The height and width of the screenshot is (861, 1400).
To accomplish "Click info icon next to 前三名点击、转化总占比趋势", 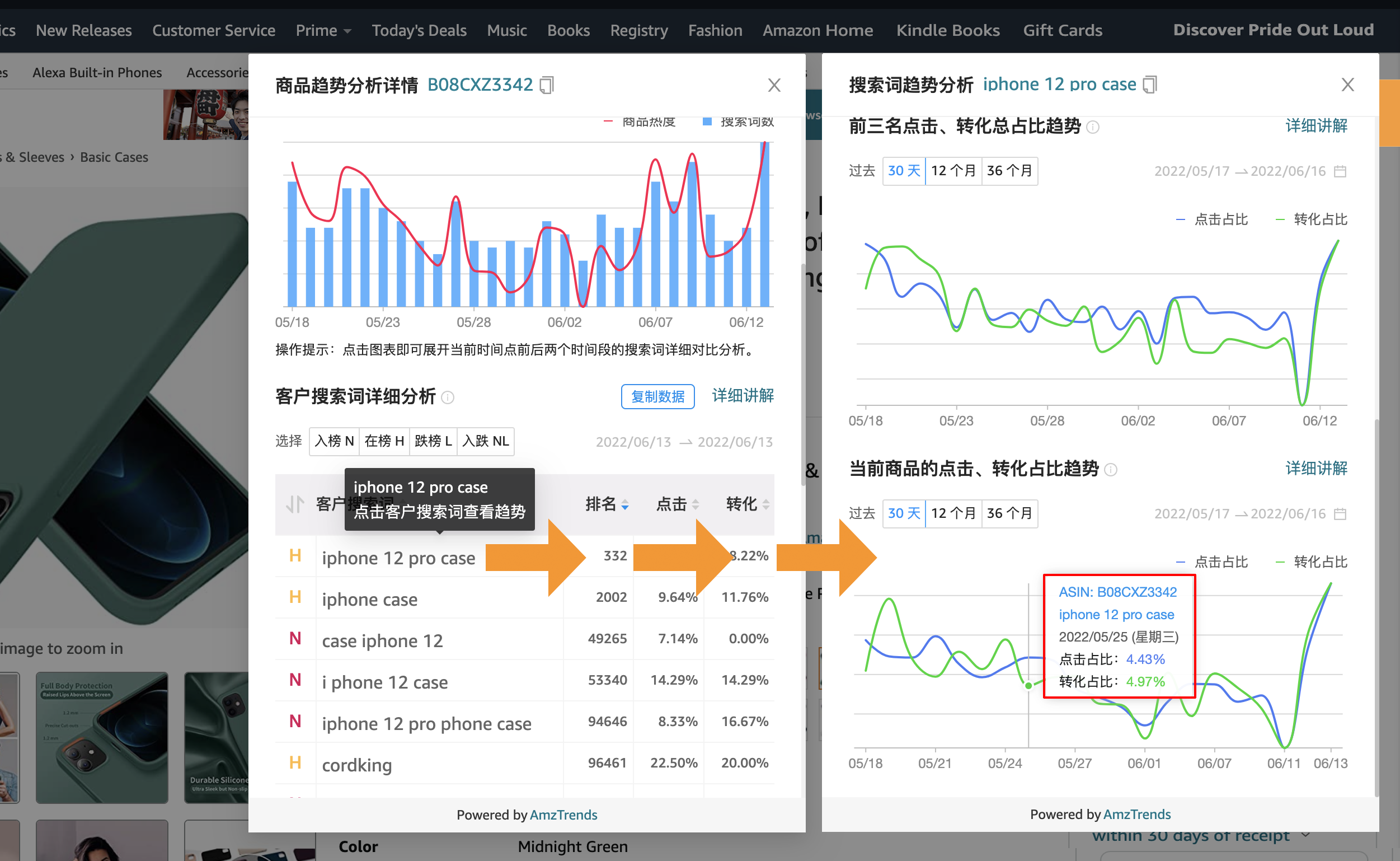I will (x=1093, y=127).
